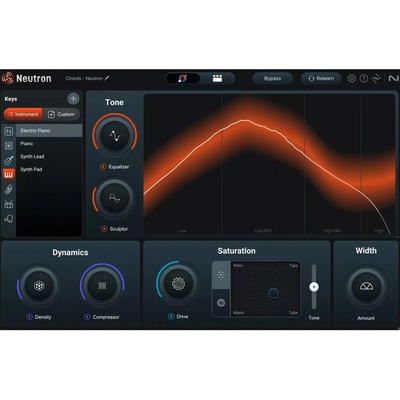
Task: Click the Relearn button
Action: [321, 79]
